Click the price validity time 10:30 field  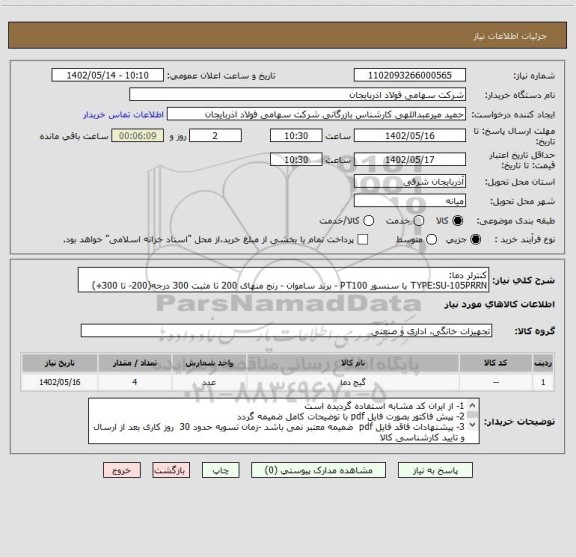pos(296,159)
